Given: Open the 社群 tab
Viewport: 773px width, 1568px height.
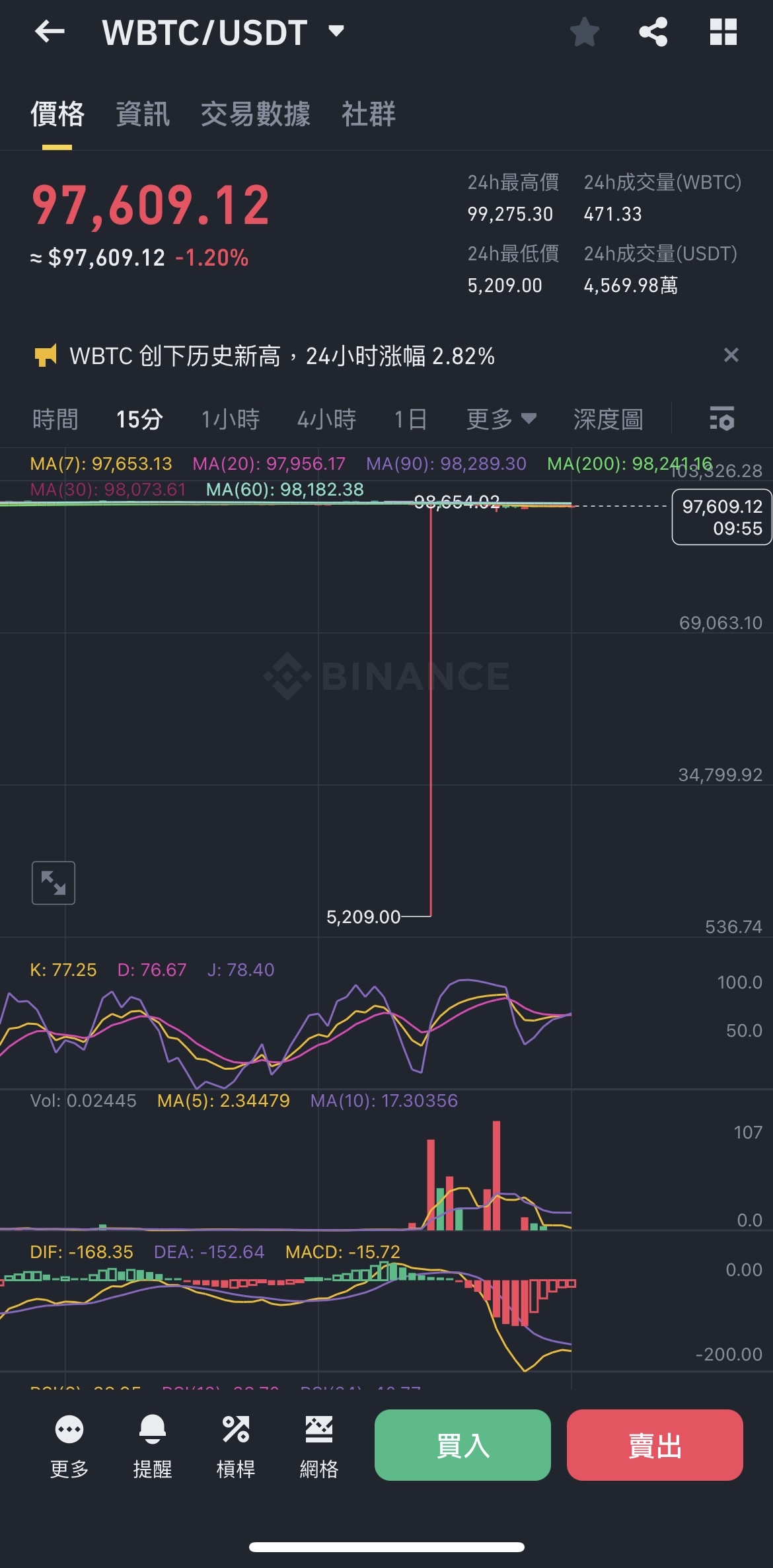Looking at the screenshot, I should tap(368, 114).
